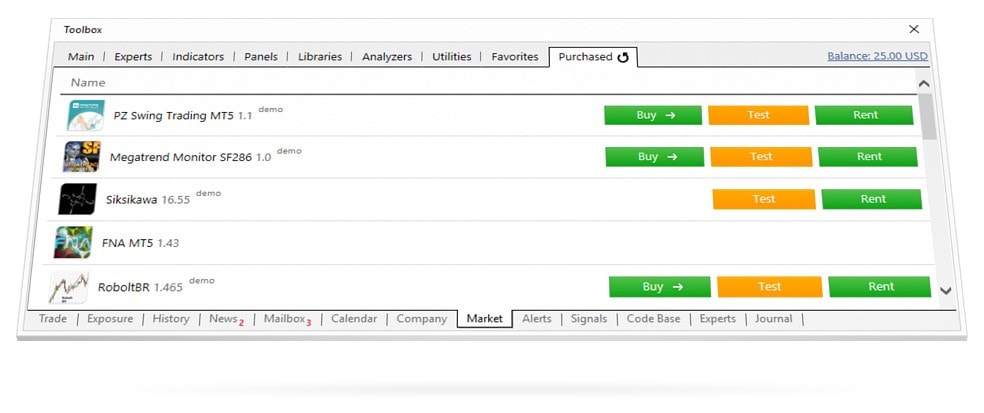Buy PZ Swing Trading MT5
The image size is (984, 413).
pos(654,115)
